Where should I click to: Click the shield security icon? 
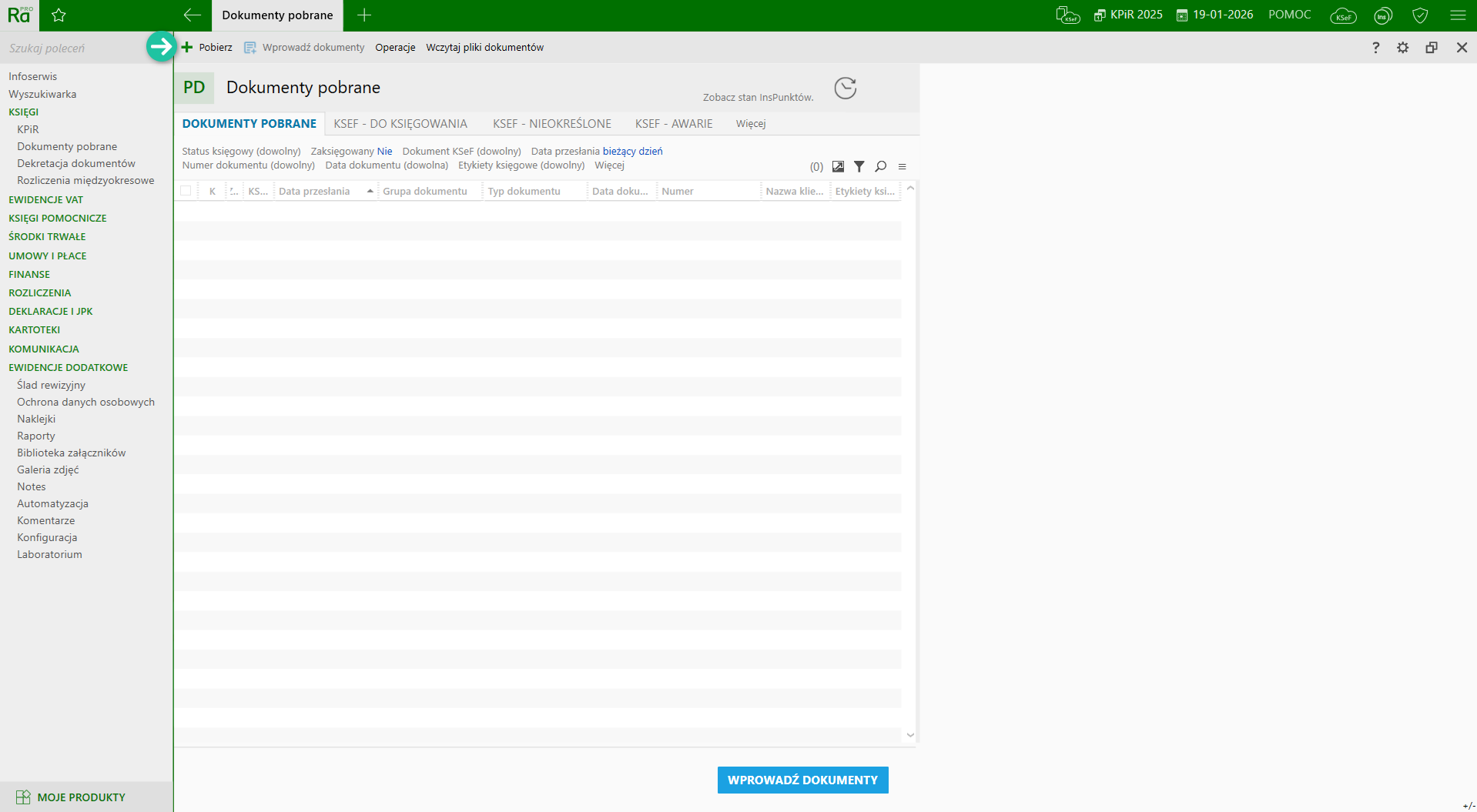(x=1420, y=15)
